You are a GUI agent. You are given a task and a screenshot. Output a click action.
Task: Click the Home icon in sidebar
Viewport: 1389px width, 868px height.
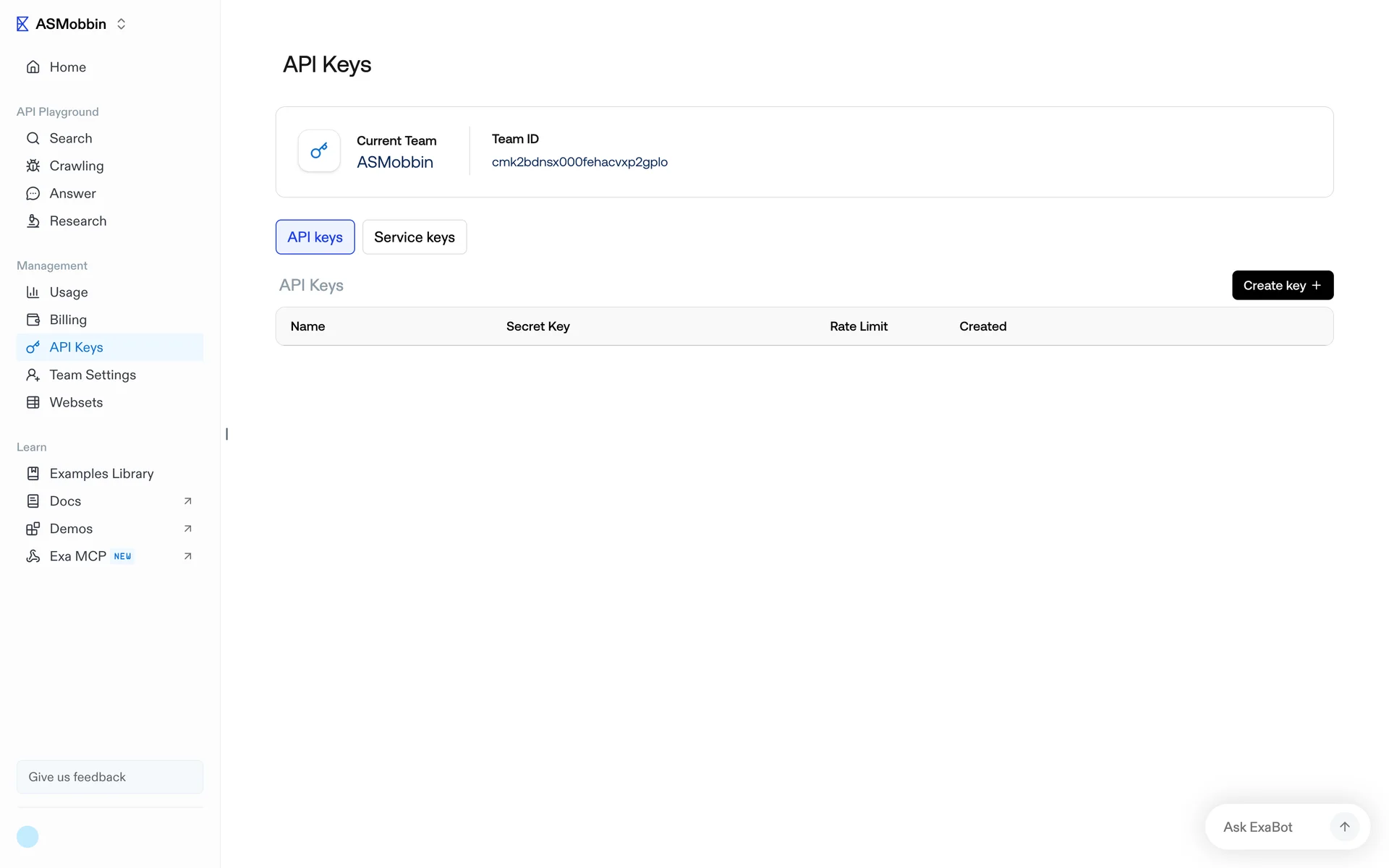click(x=33, y=67)
